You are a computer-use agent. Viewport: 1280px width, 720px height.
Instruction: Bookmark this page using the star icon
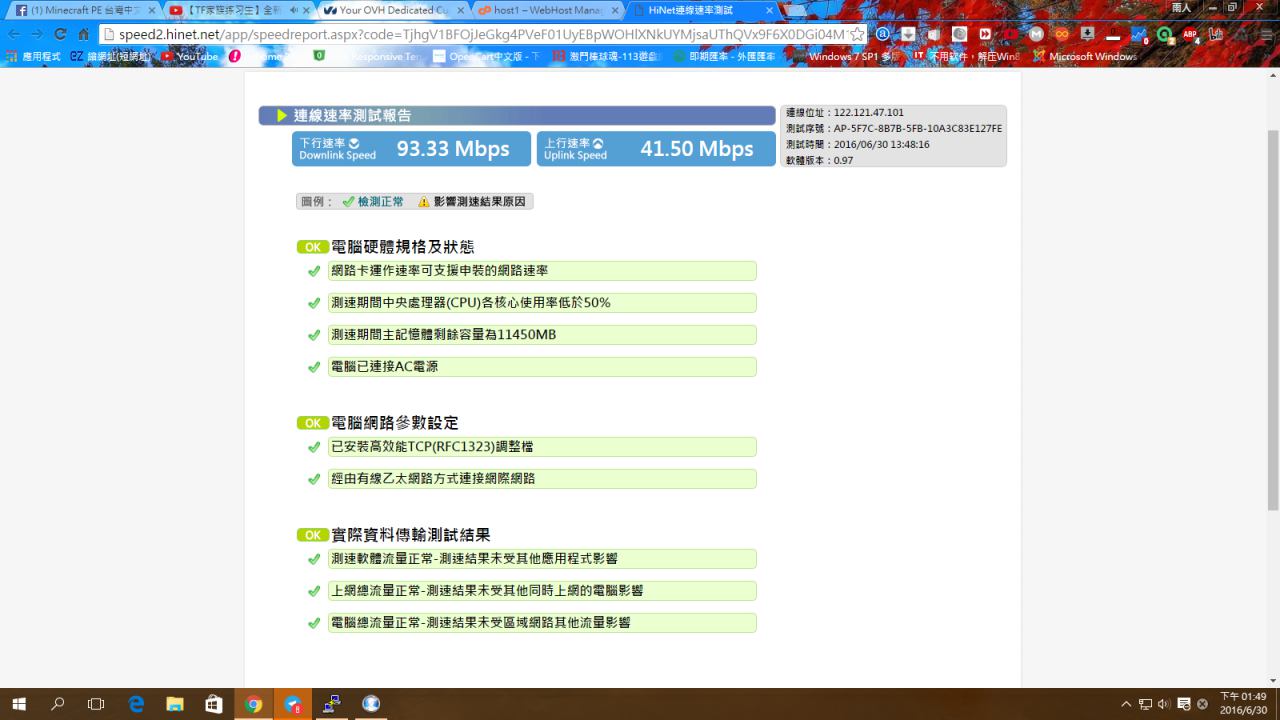click(x=857, y=34)
